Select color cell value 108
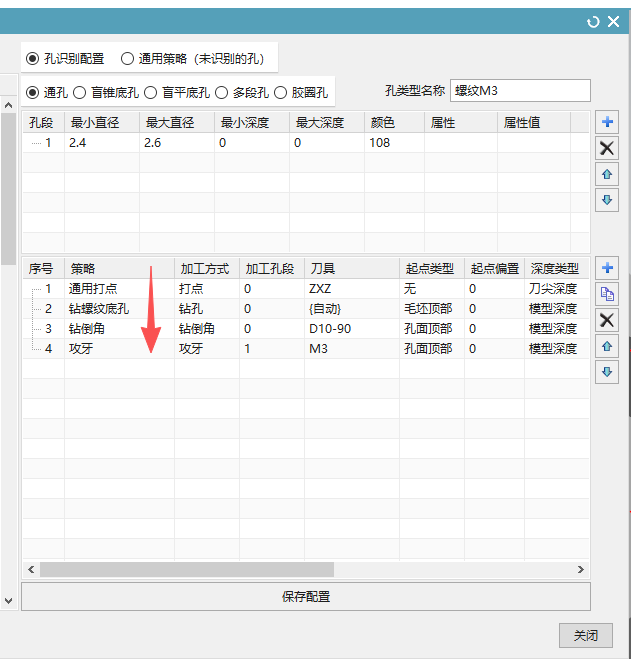Screen dimensions: 631x659 pyautogui.click(x=394, y=143)
